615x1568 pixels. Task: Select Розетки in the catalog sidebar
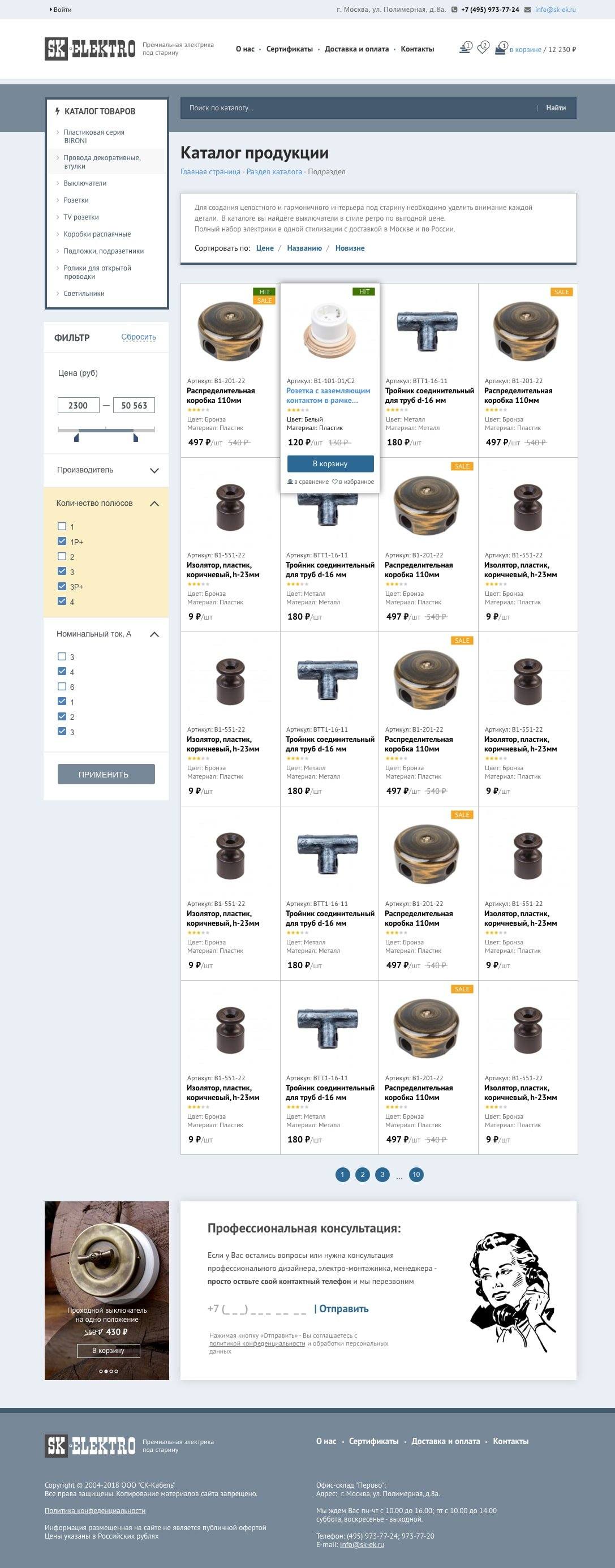[x=76, y=200]
